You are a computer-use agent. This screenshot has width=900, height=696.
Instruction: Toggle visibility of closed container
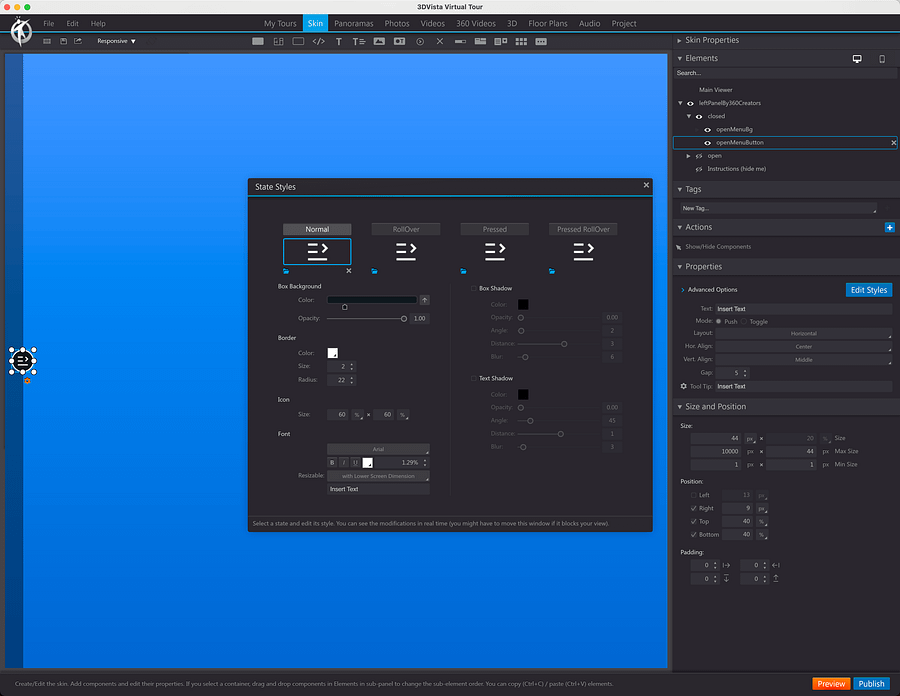tap(699, 116)
